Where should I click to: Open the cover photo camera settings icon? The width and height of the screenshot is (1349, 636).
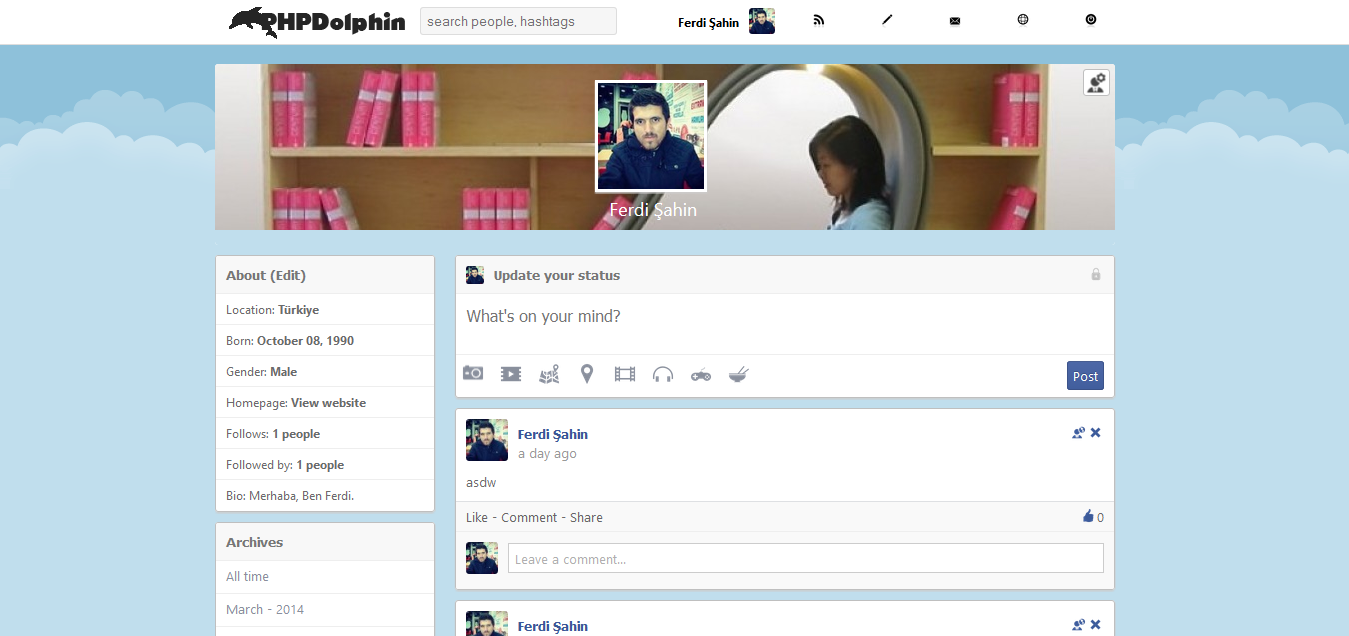[1096, 82]
